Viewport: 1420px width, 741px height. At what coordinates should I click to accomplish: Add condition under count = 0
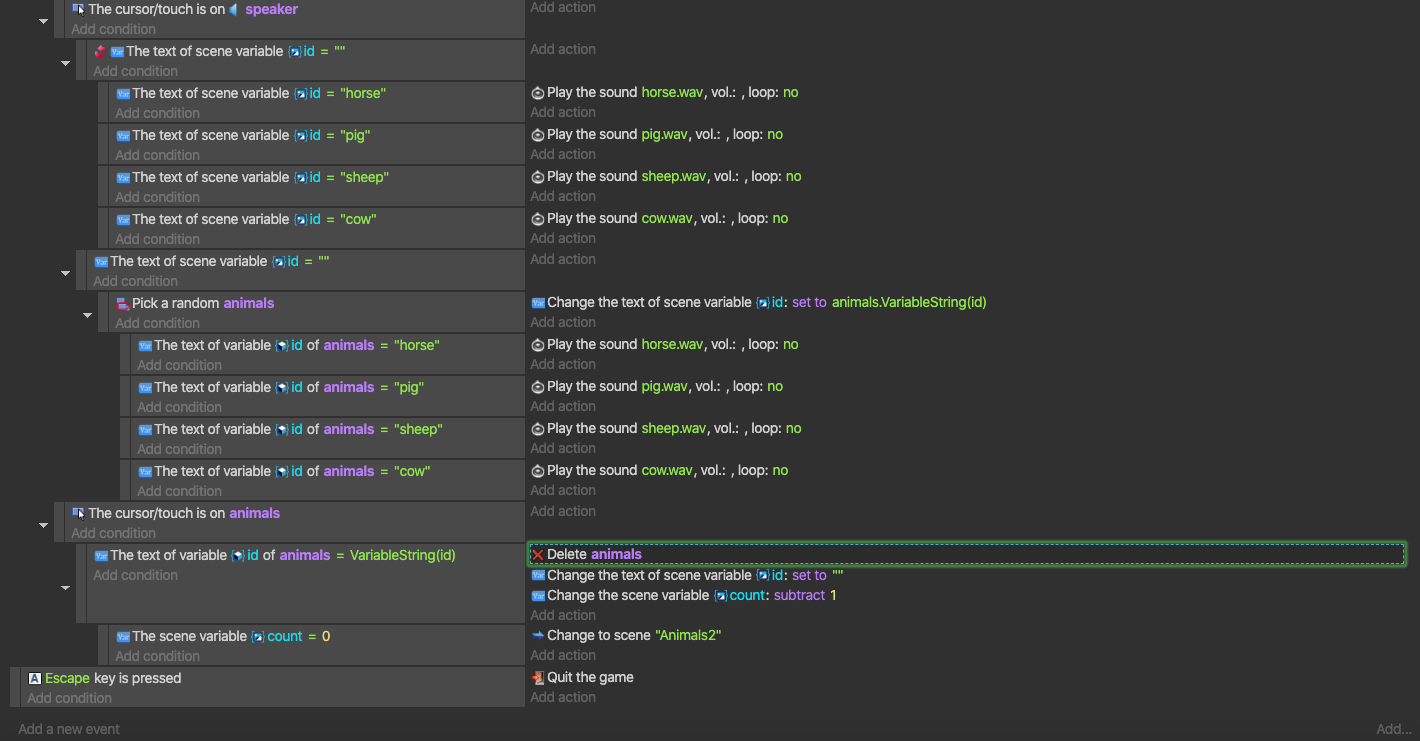(157, 656)
